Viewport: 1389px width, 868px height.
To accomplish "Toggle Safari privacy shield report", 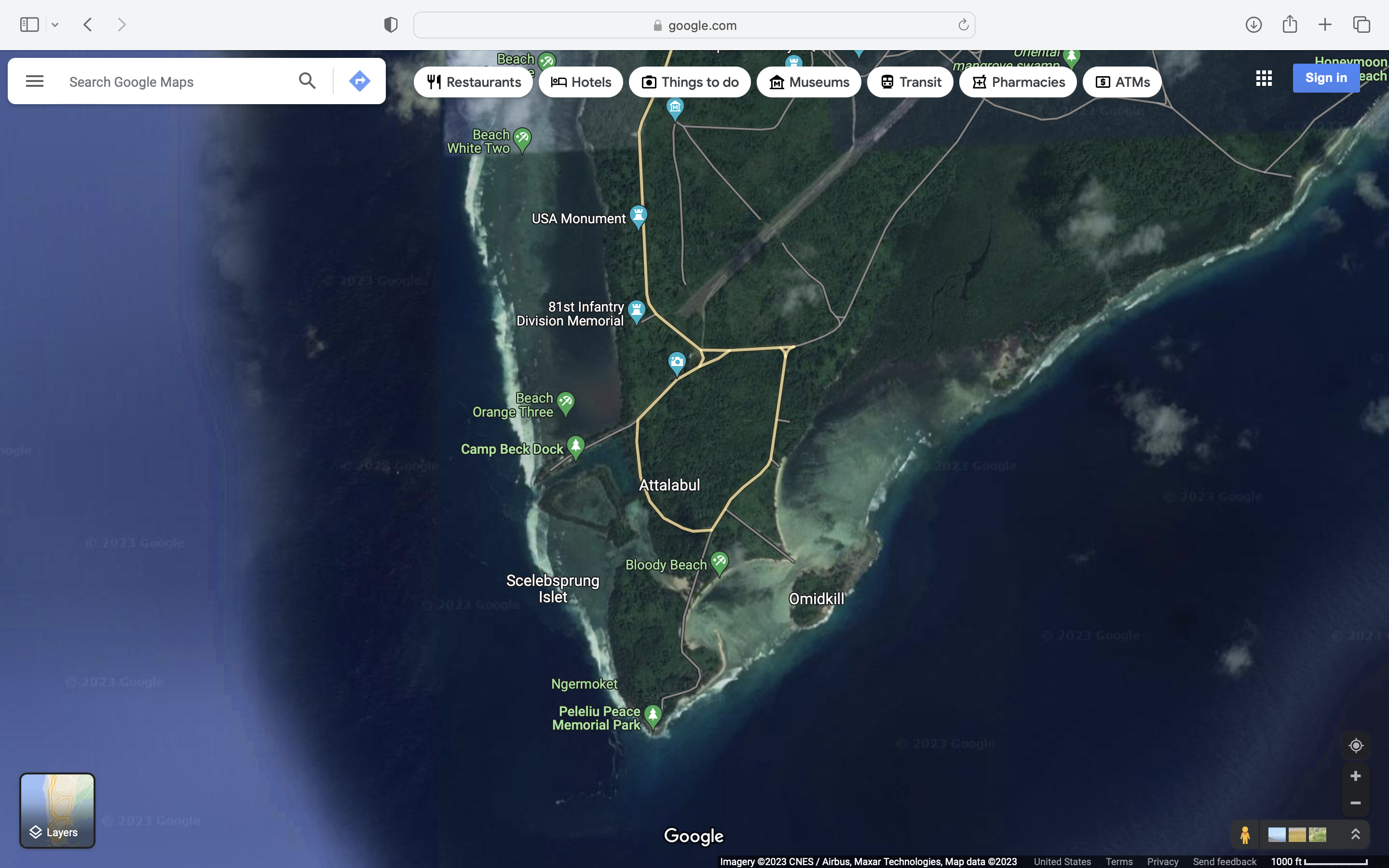I will point(391,25).
